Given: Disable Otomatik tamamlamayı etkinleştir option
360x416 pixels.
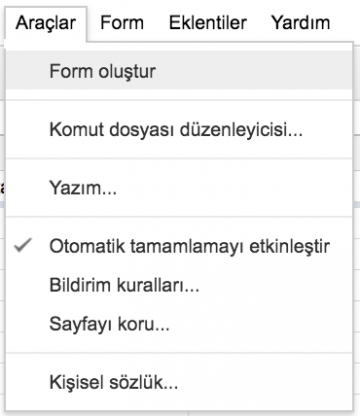Looking at the screenshot, I should click(179, 246).
